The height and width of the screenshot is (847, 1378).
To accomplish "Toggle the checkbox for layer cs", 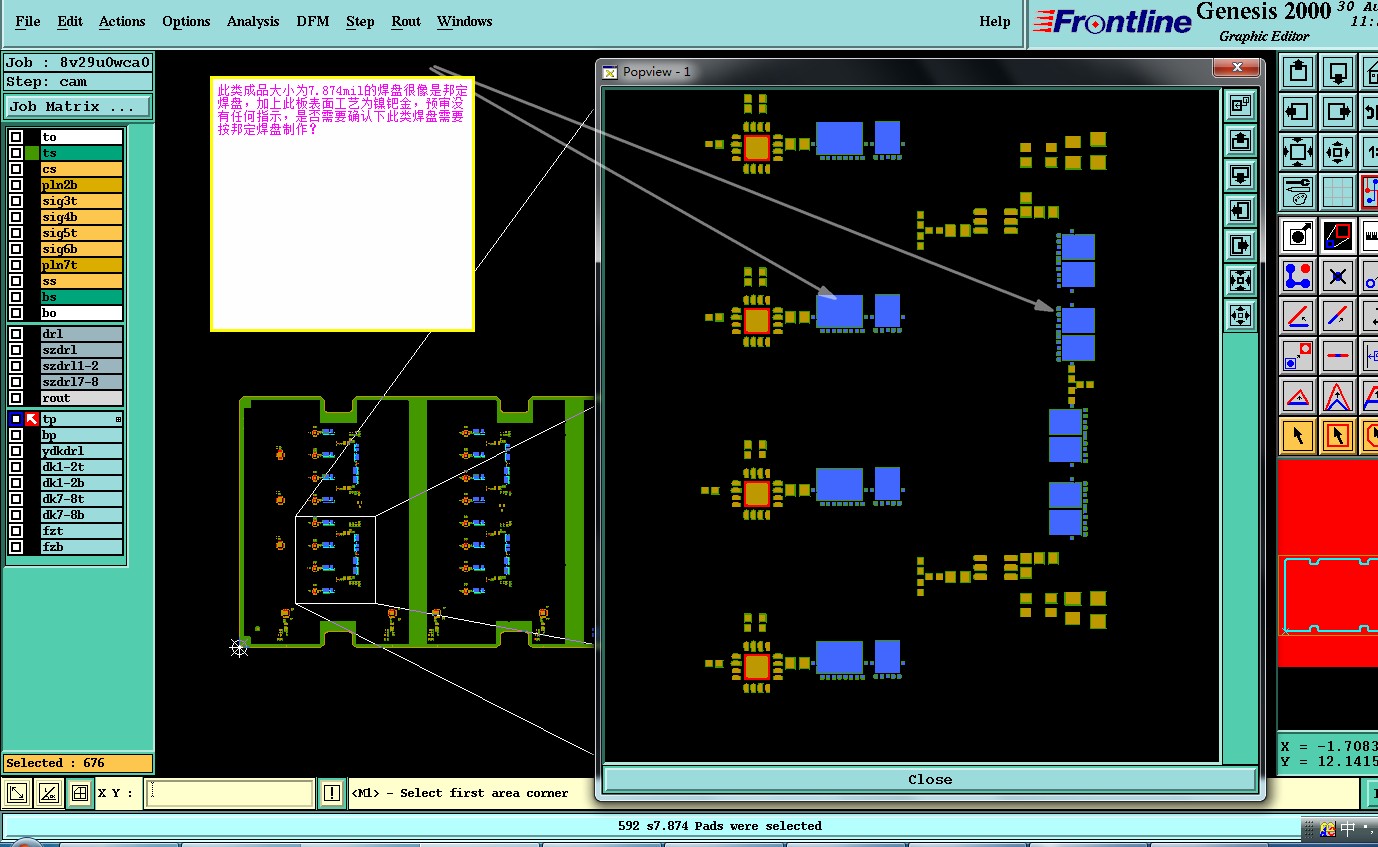I will pyautogui.click(x=16, y=169).
